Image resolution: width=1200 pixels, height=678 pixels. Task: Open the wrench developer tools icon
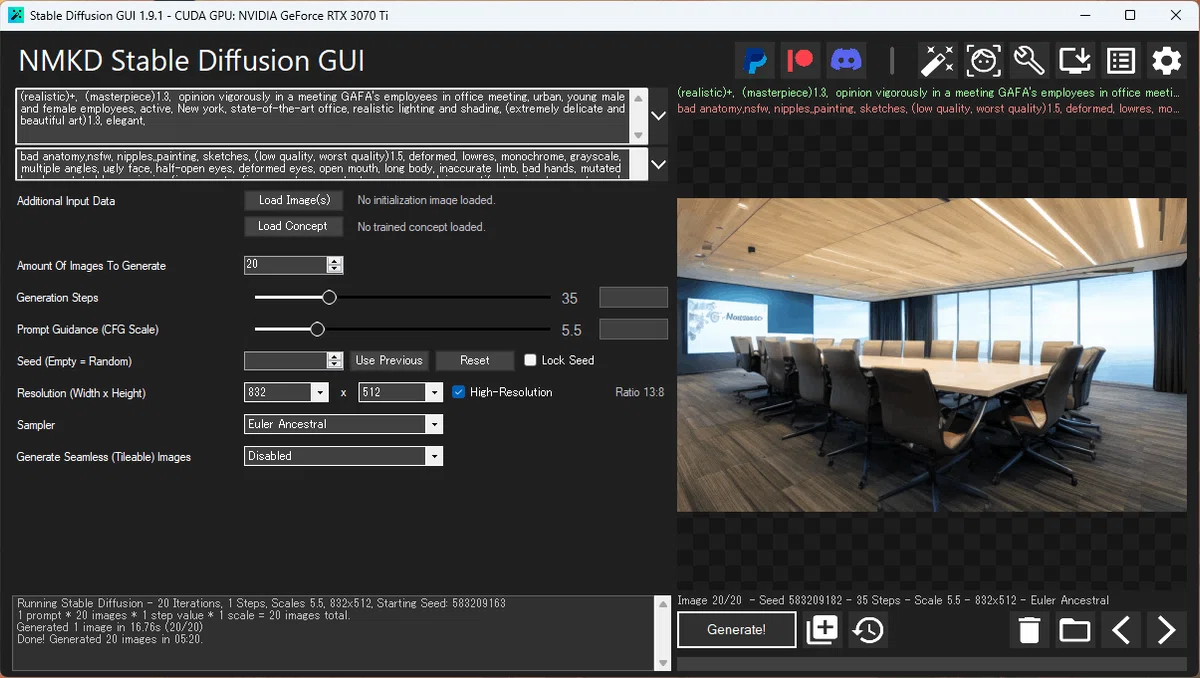click(x=1029, y=61)
